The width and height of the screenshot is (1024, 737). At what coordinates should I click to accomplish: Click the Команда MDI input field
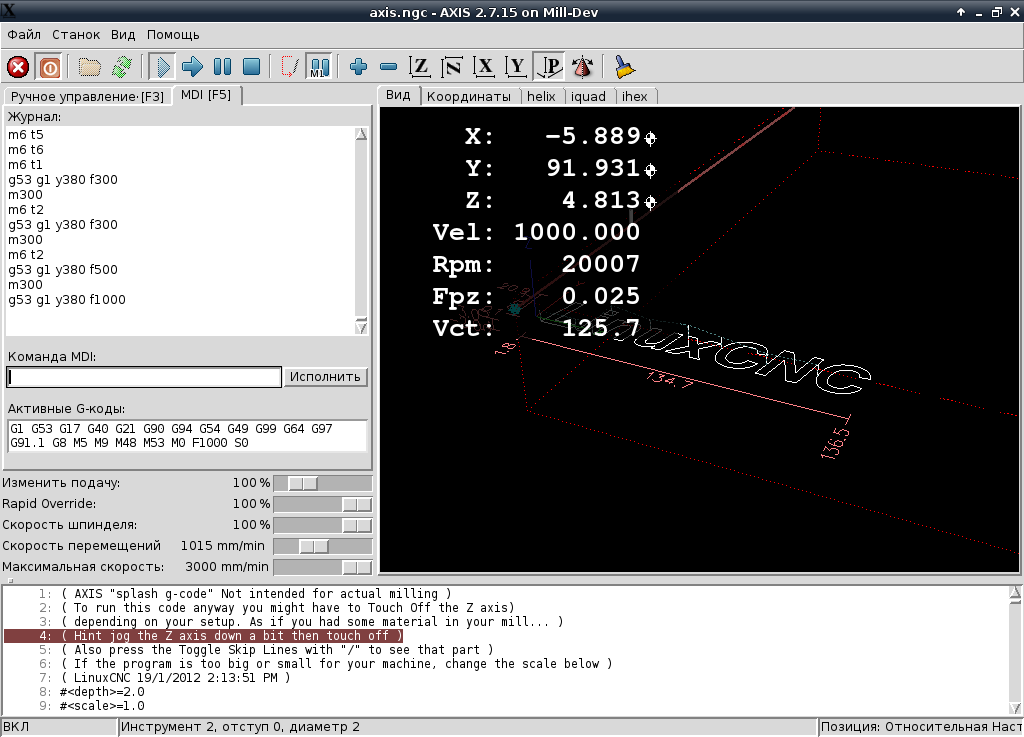pyautogui.click(x=144, y=377)
